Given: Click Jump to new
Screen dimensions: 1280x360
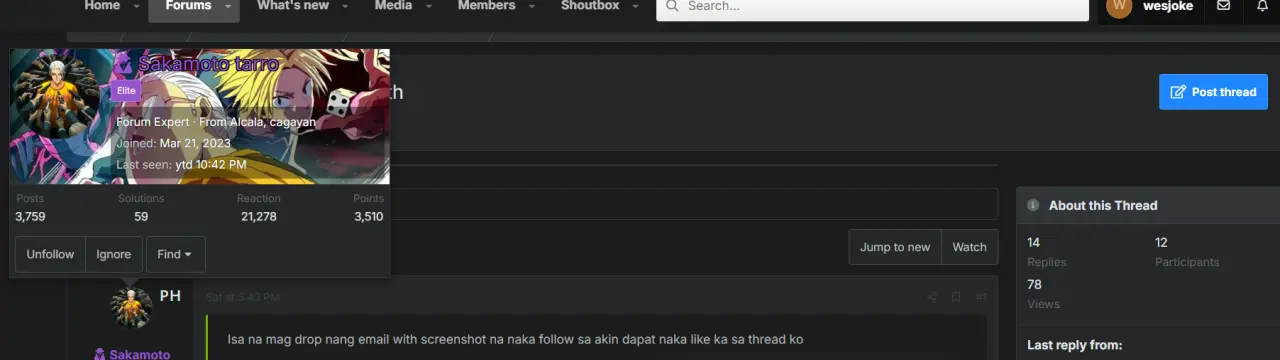Looking at the screenshot, I should 895,247.
